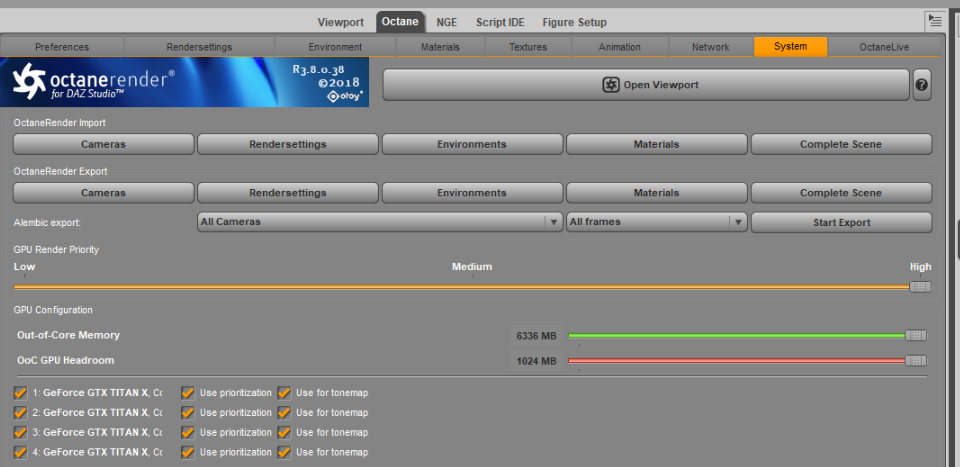Click the Low priority label

(x=24, y=267)
